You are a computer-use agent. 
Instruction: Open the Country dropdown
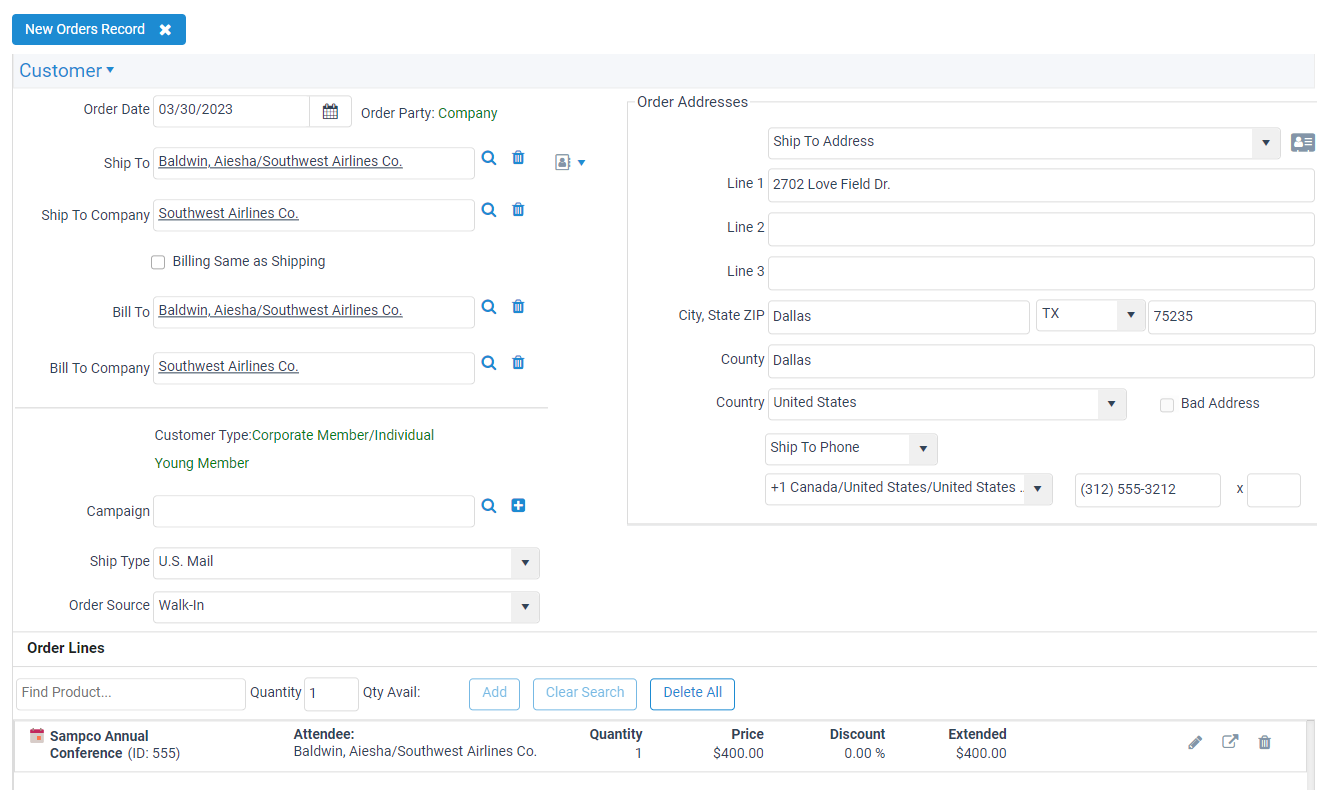1112,404
